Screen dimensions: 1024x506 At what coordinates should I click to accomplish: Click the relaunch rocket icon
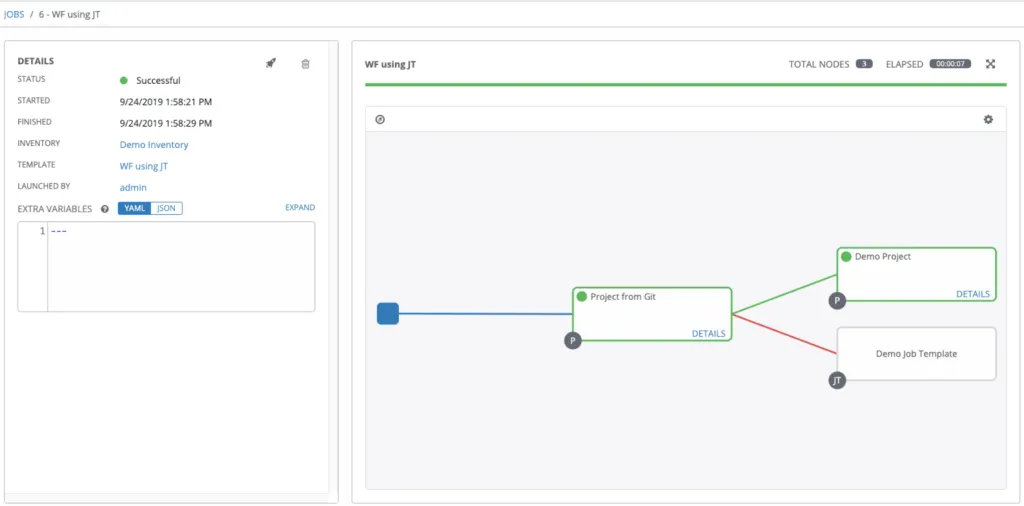[270, 63]
